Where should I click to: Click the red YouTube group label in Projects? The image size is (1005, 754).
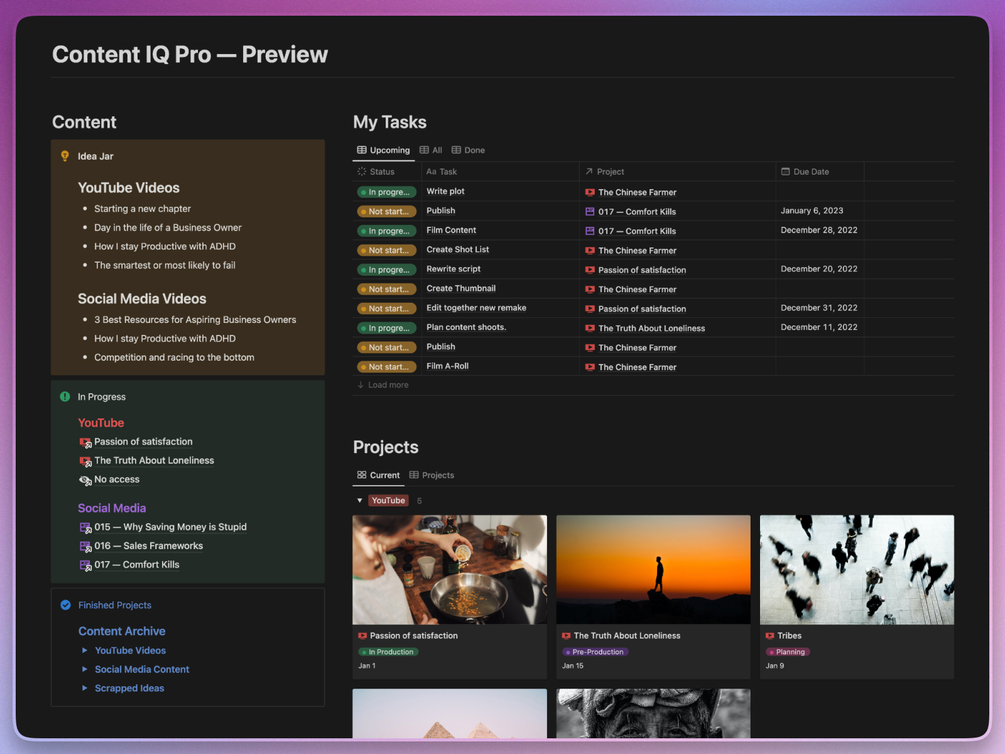[x=388, y=500]
